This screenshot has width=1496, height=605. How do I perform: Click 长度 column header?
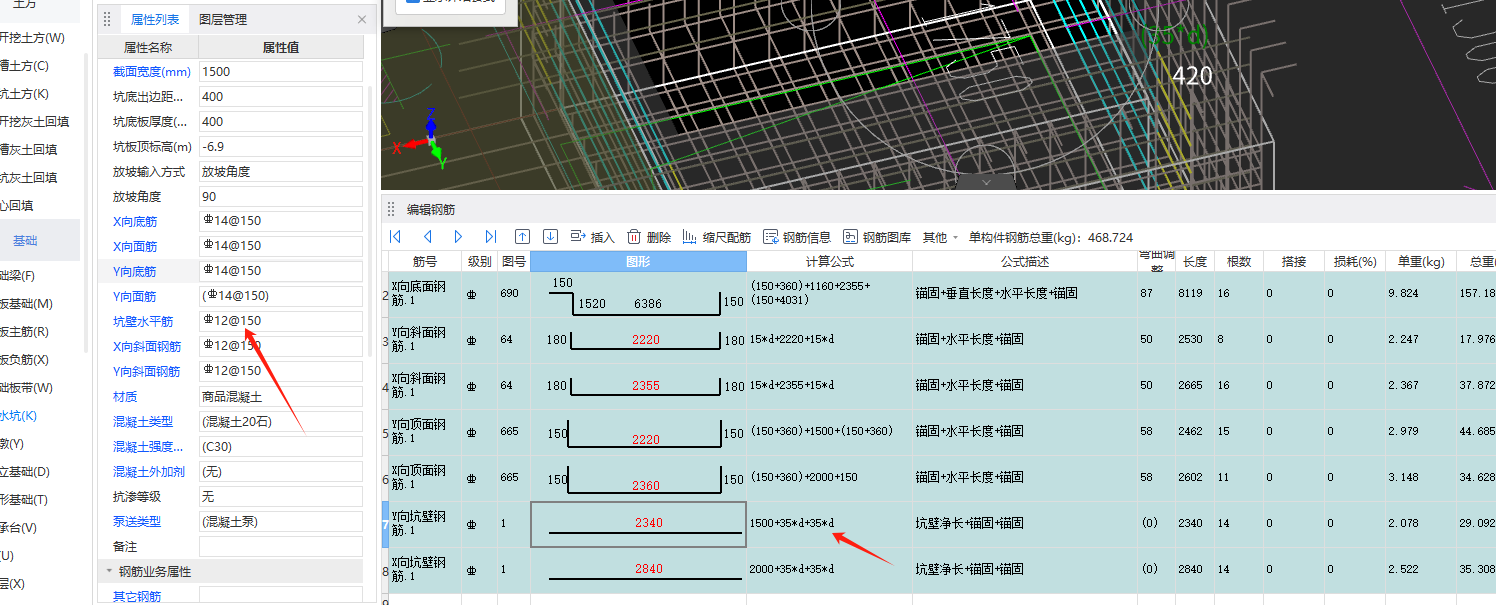tap(1194, 261)
